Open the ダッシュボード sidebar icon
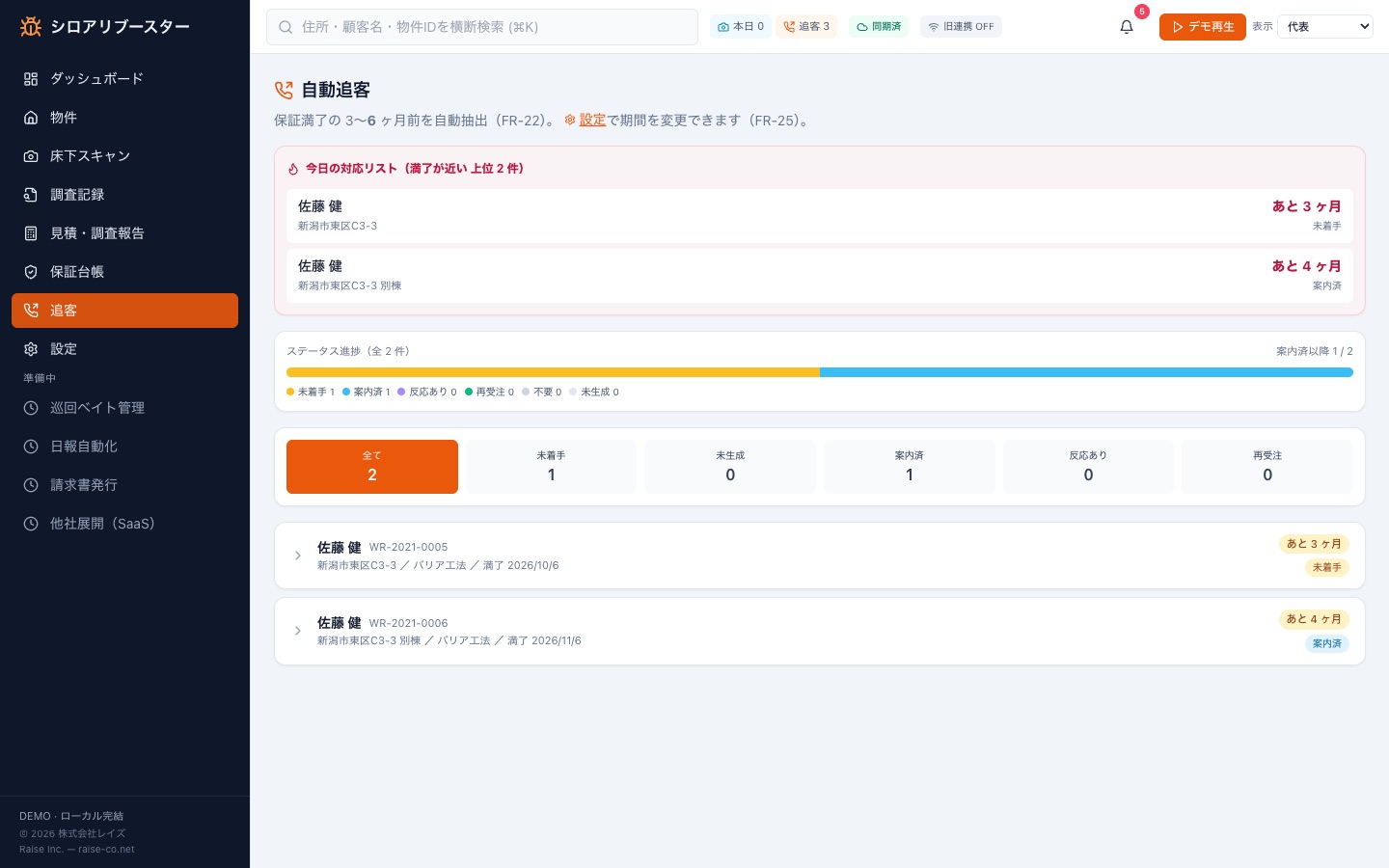Image resolution: width=1389 pixels, height=868 pixels. 31,79
